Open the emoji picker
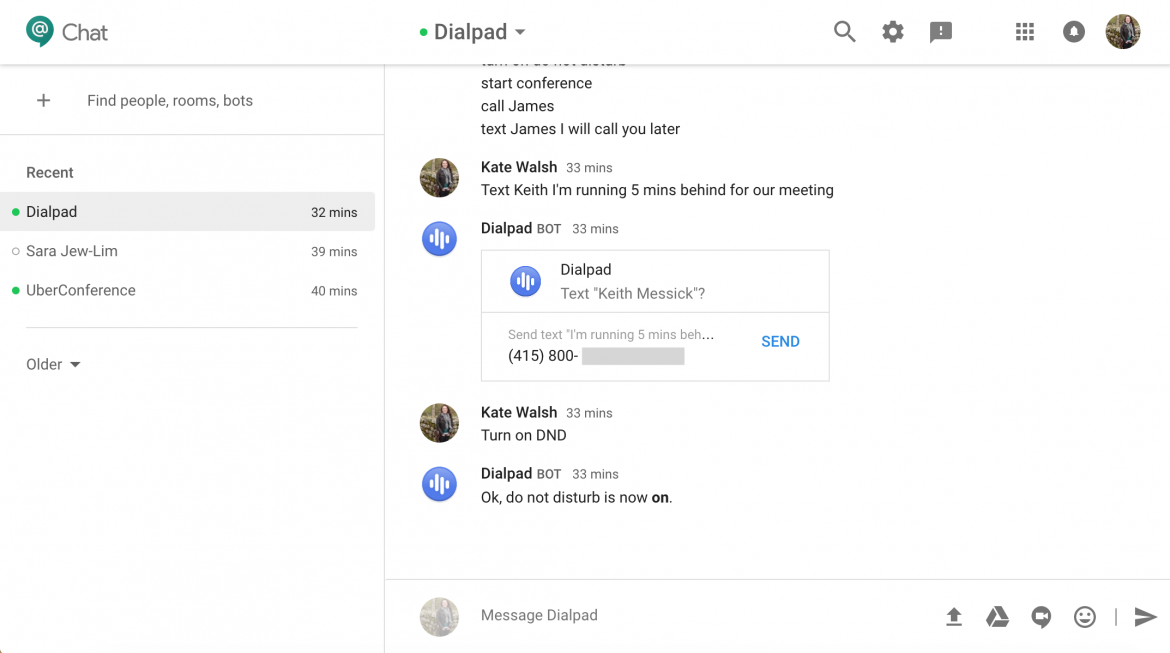 point(1085,617)
